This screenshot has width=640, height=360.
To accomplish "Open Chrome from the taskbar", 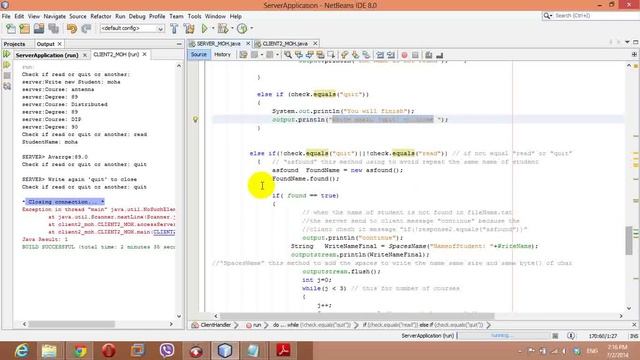I will tap(80, 351).
